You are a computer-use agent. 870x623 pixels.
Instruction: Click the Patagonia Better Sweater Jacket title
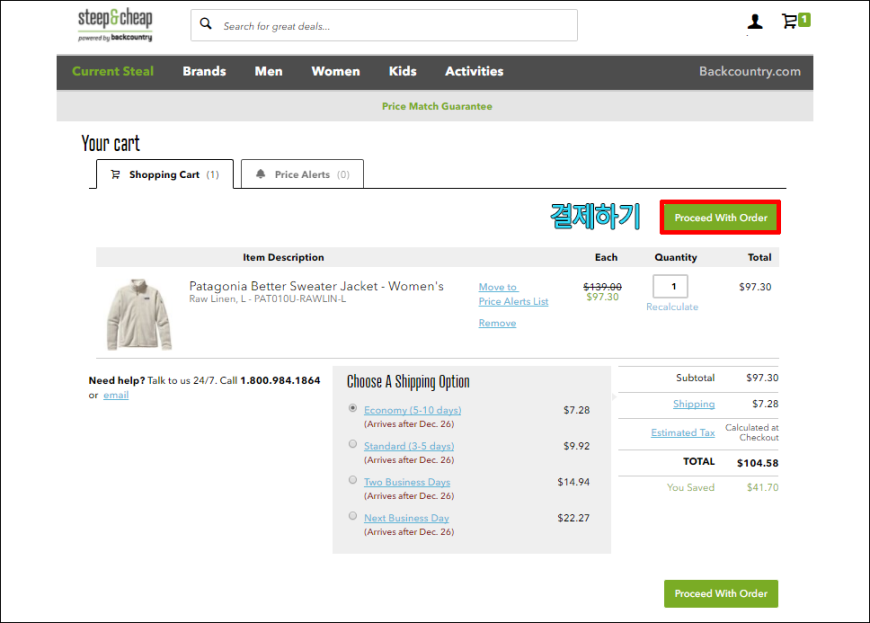[316, 286]
